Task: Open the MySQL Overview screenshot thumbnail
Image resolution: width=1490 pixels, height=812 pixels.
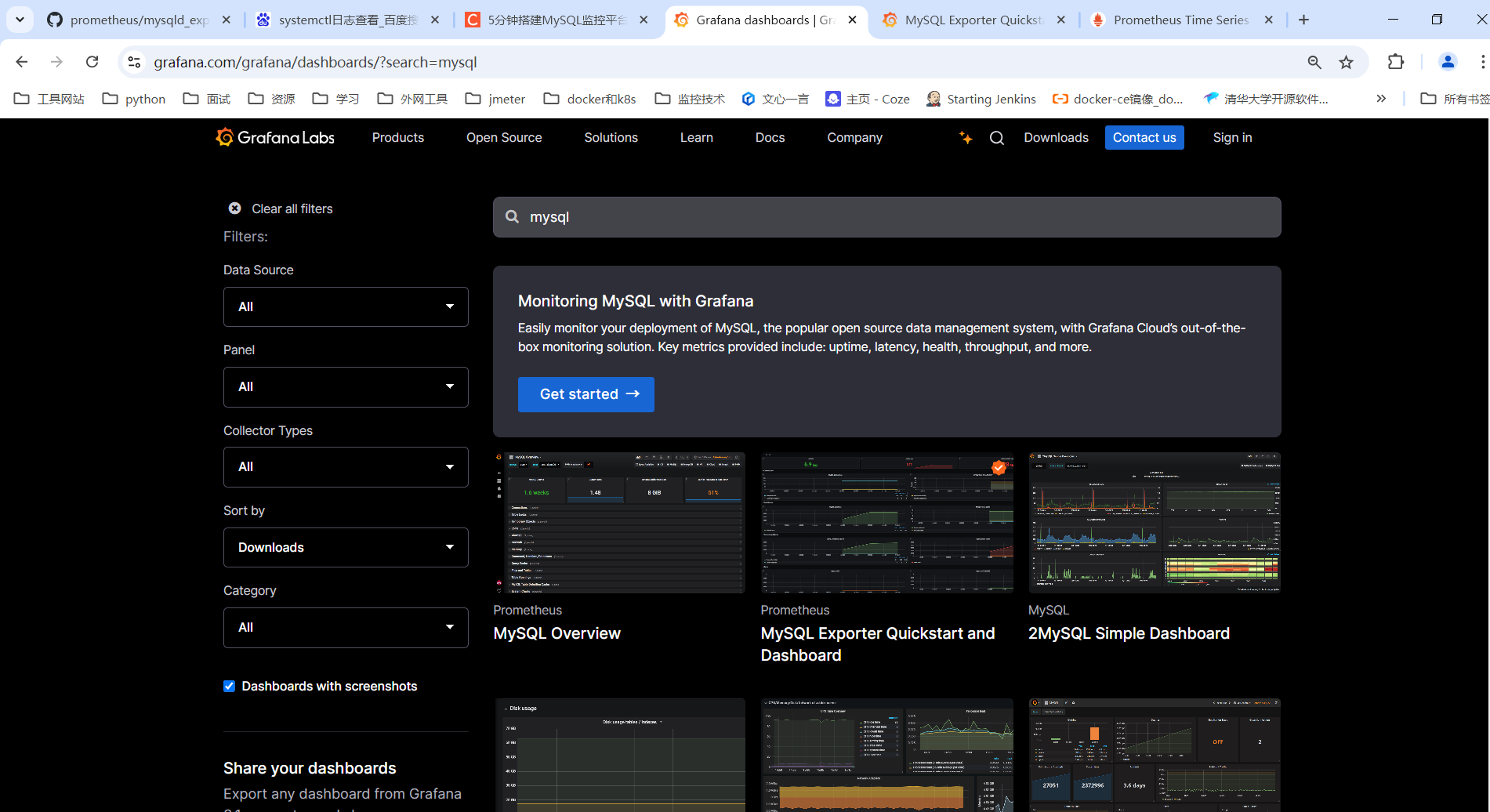Action: tap(619, 522)
